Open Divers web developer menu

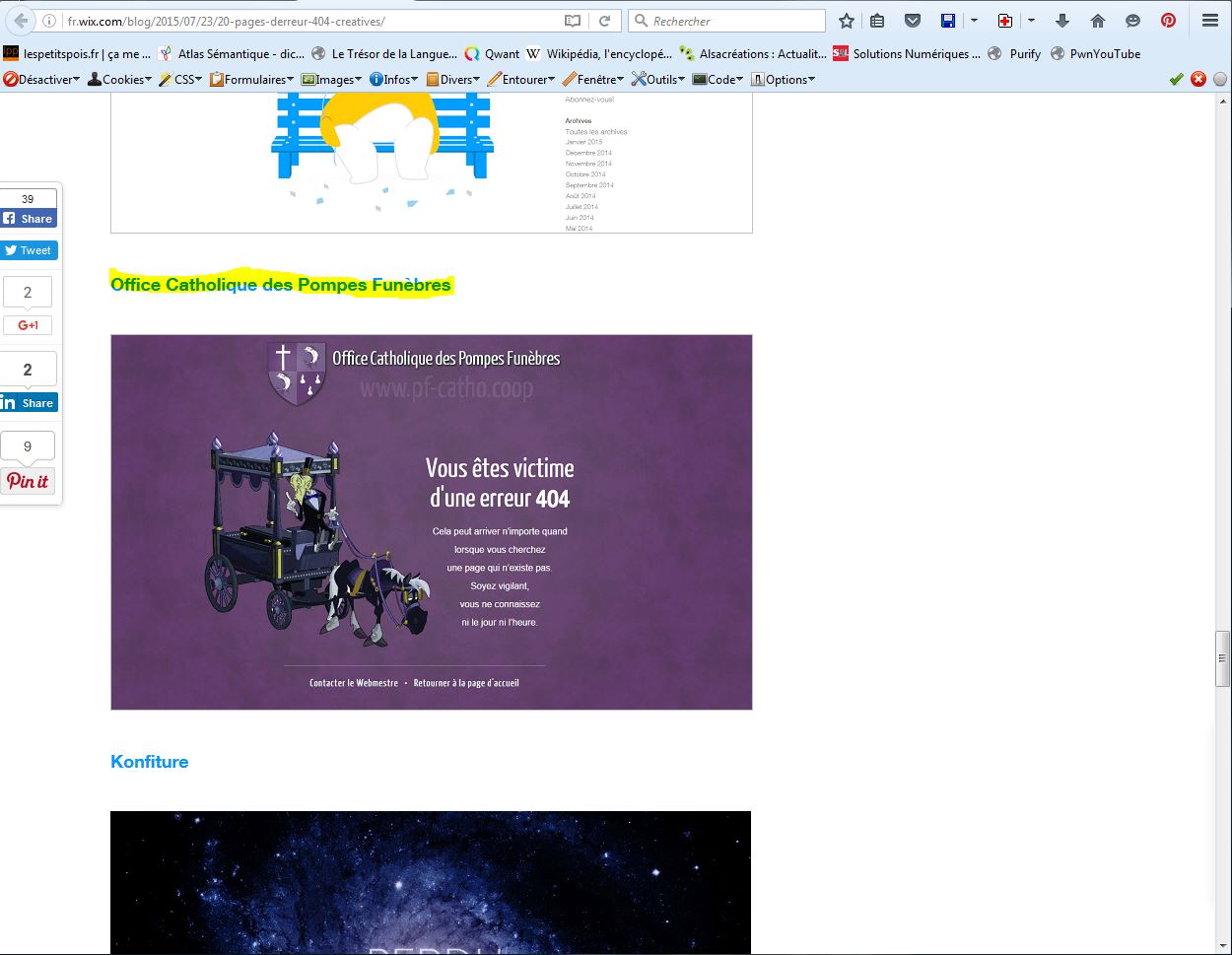(x=452, y=80)
